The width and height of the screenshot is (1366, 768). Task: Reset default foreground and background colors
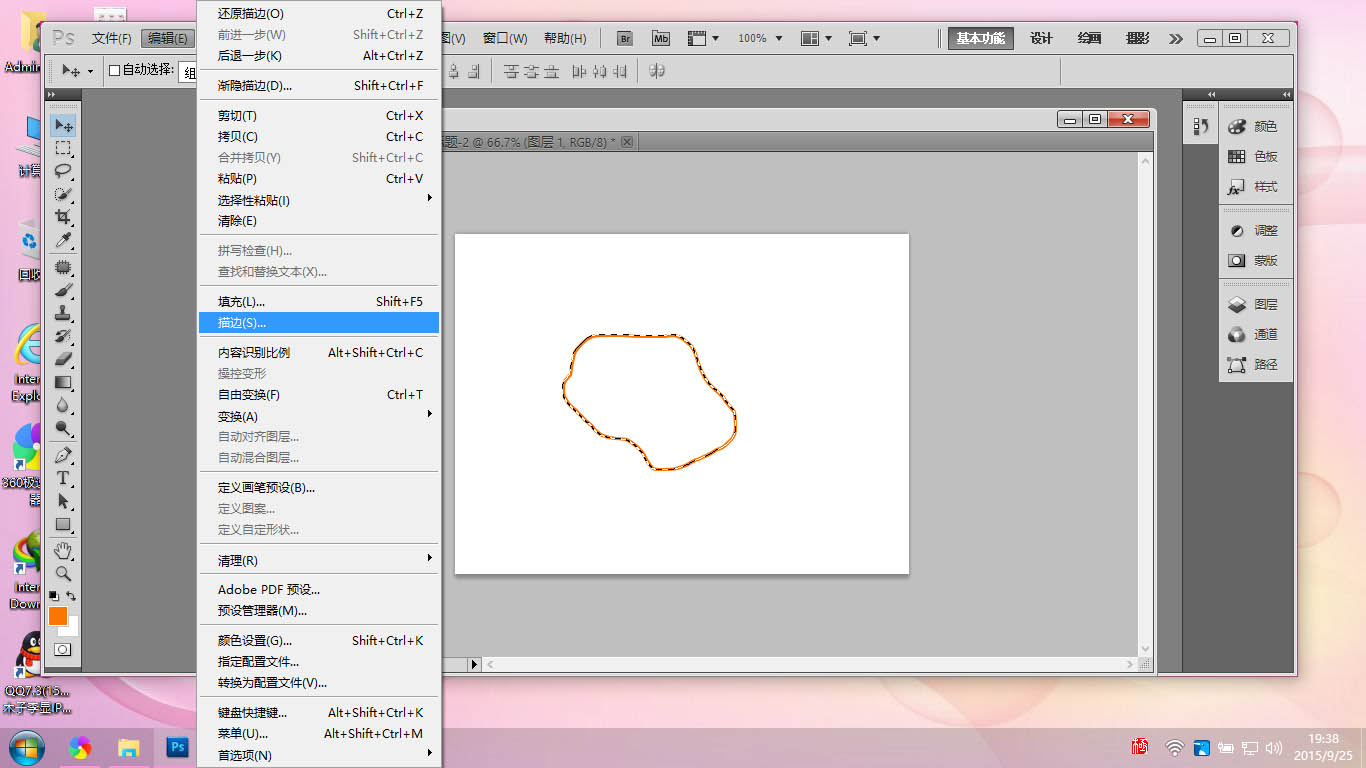pyautogui.click(x=54, y=596)
